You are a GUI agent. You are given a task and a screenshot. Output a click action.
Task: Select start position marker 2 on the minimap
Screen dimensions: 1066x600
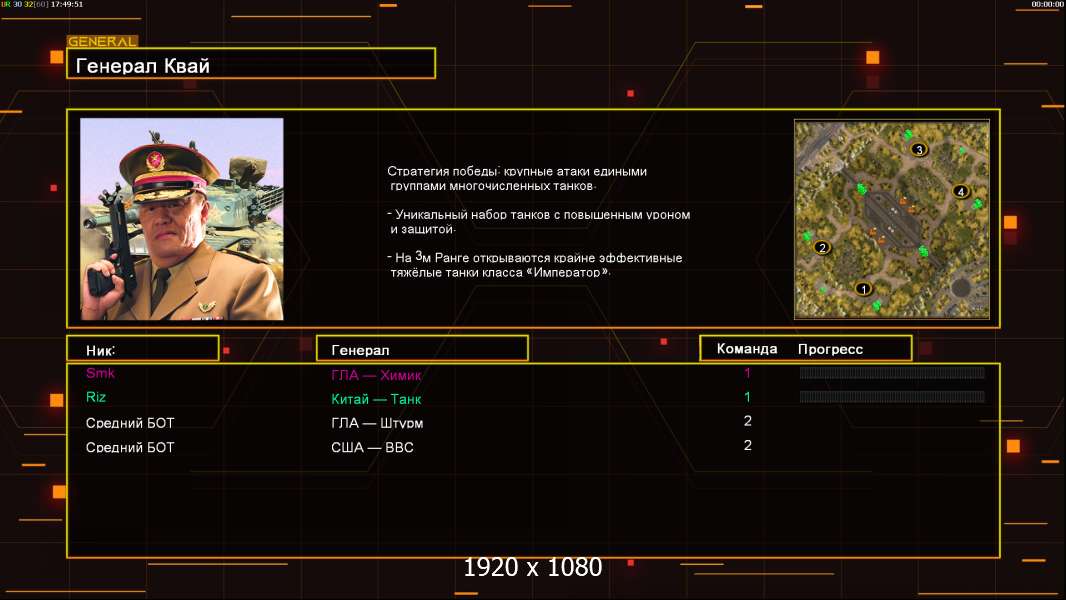tap(823, 247)
